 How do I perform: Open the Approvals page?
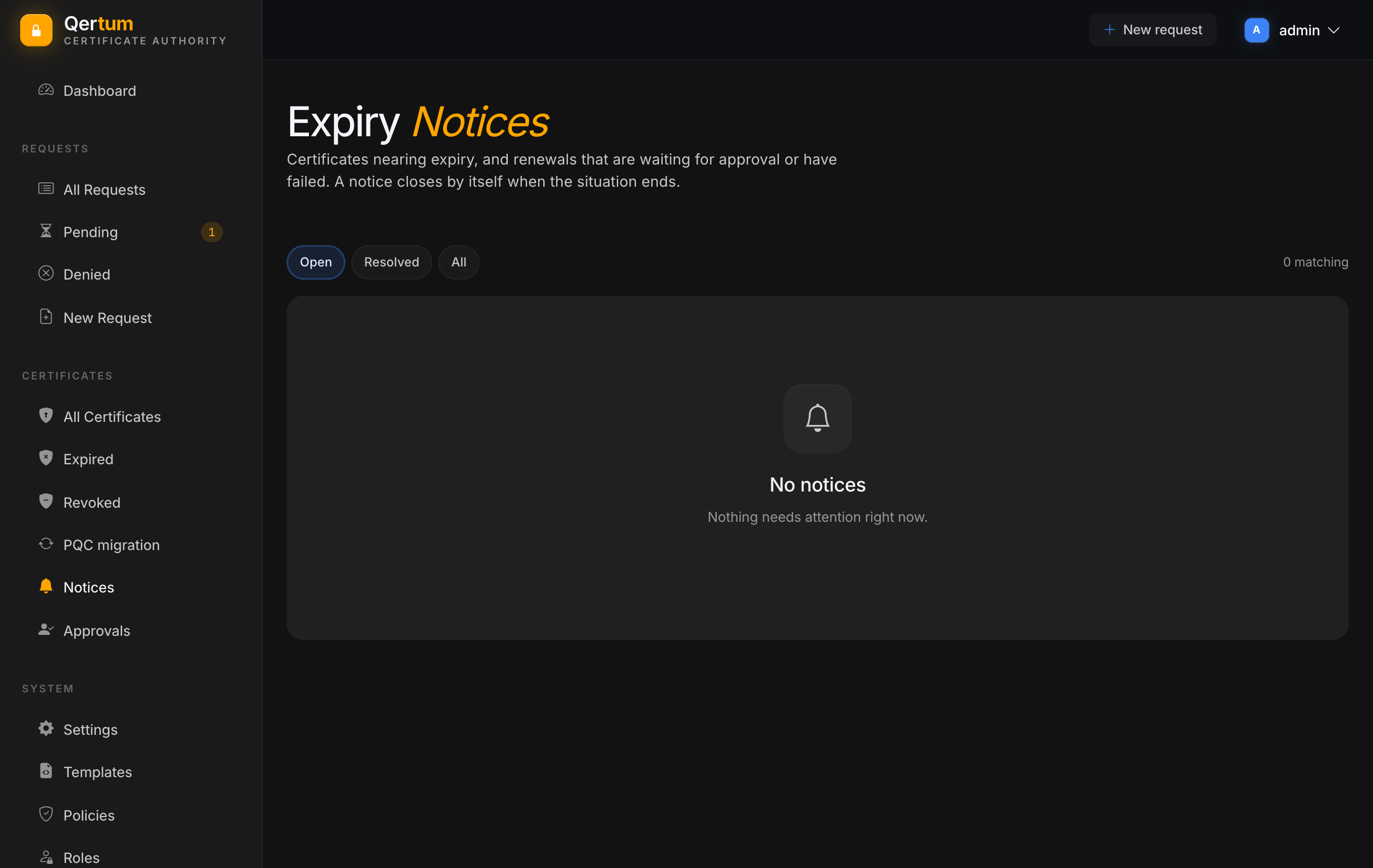pyautogui.click(x=131, y=631)
